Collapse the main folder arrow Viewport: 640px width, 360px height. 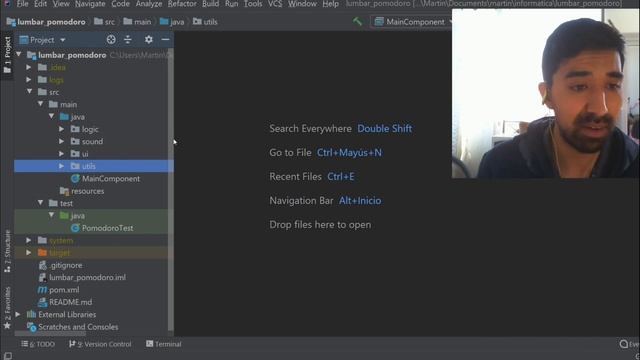click(x=40, y=104)
